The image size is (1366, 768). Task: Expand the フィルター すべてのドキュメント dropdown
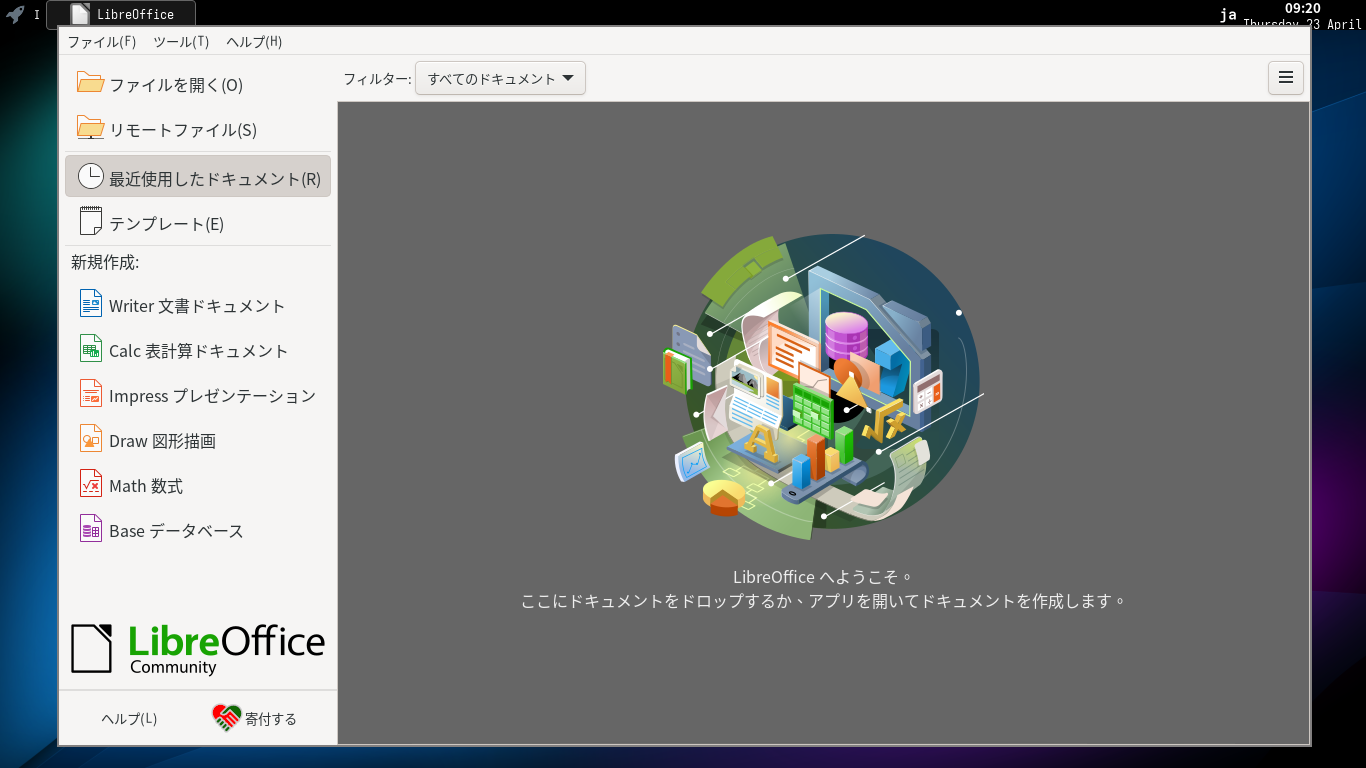tap(500, 78)
